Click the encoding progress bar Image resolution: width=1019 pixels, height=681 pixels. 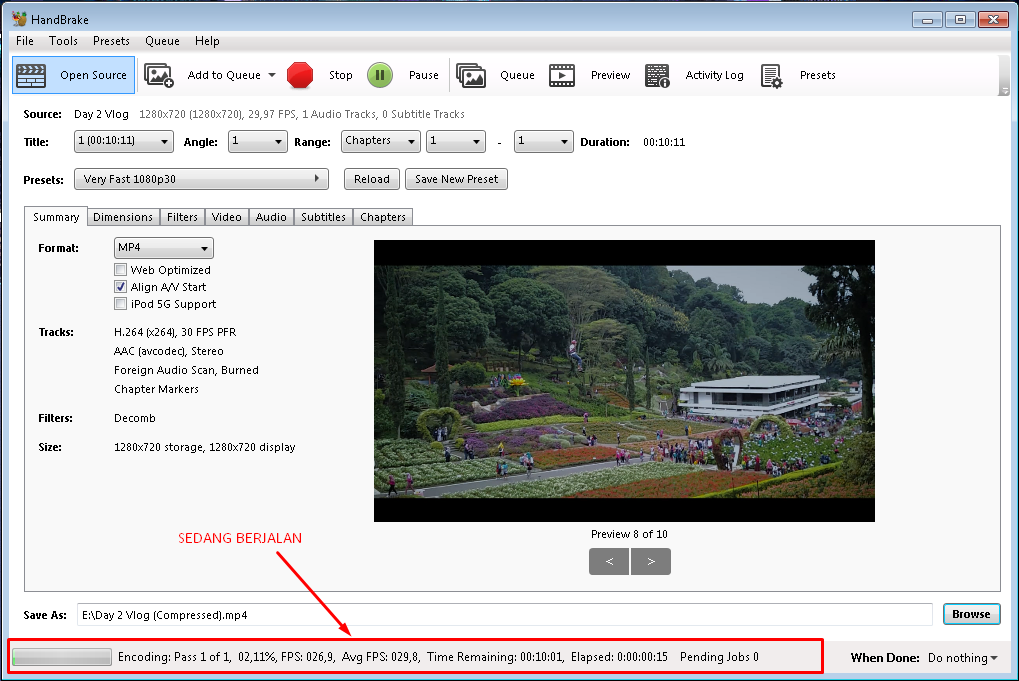(x=62, y=657)
